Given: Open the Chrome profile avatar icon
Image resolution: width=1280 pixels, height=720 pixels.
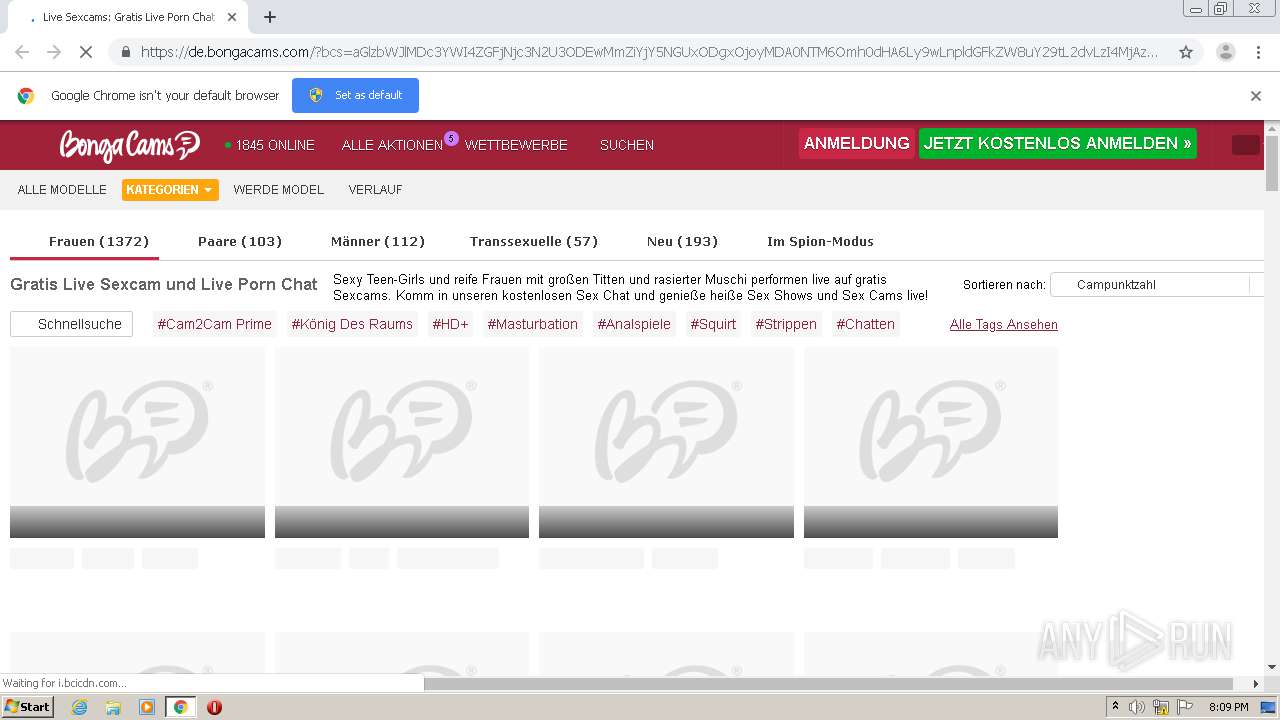Looking at the screenshot, I should point(1225,52).
